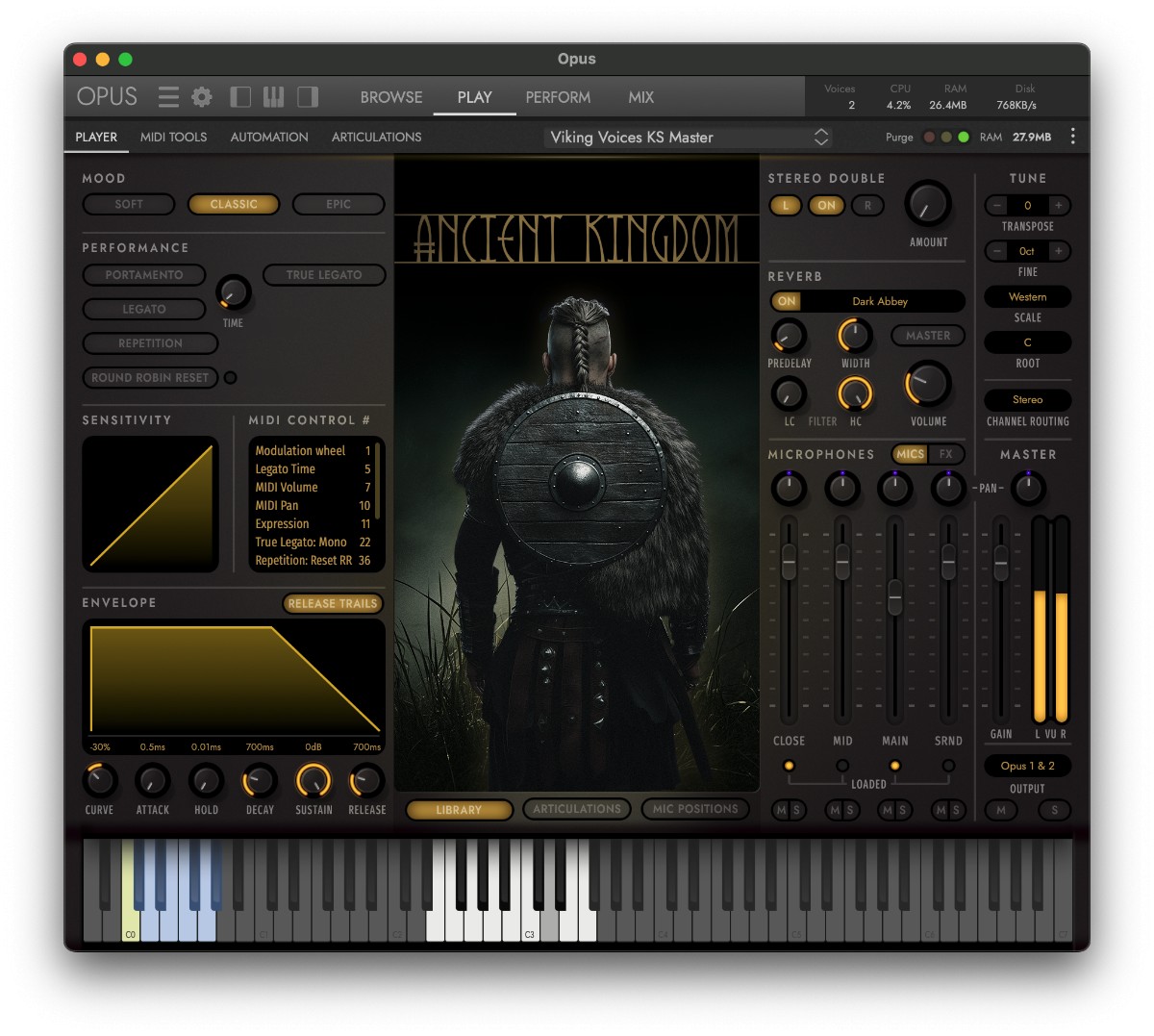Image resolution: width=1154 pixels, height=1036 pixels.
Task: Open the Viking Voices KS Master instrument selector
Action: tap(689, 137)
